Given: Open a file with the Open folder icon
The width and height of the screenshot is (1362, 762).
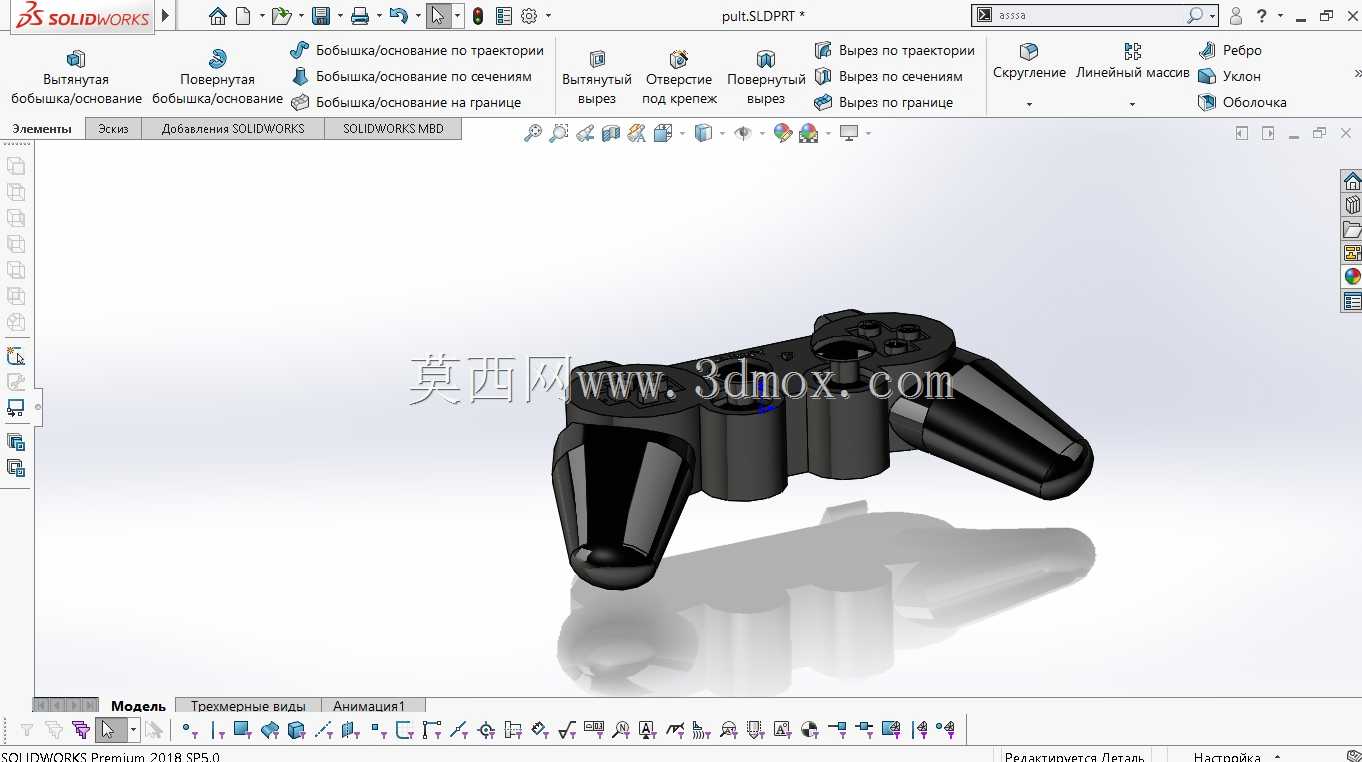Looking at the screenshot, I should tap(281, 16).
